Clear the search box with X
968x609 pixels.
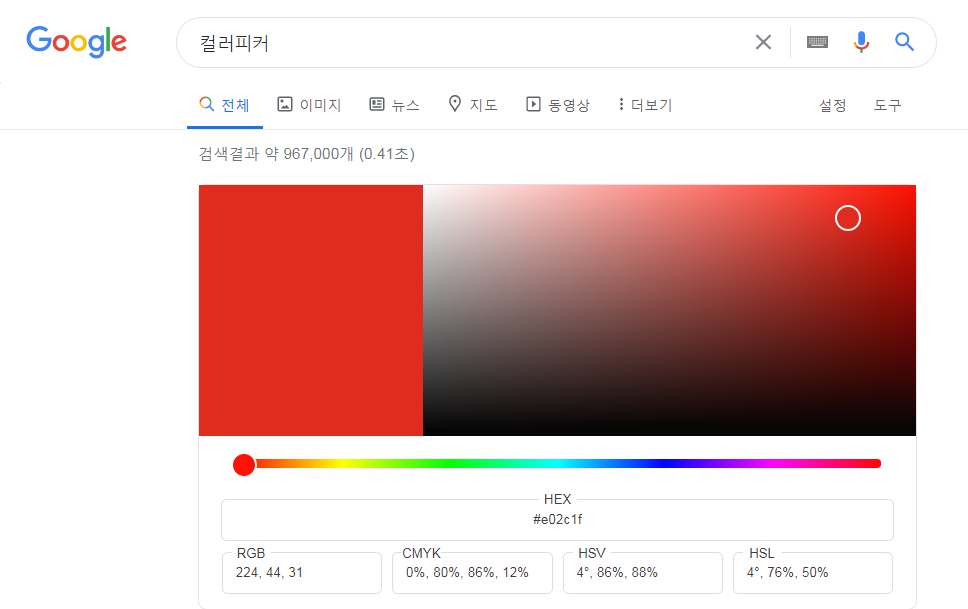(x=764, y=42)
